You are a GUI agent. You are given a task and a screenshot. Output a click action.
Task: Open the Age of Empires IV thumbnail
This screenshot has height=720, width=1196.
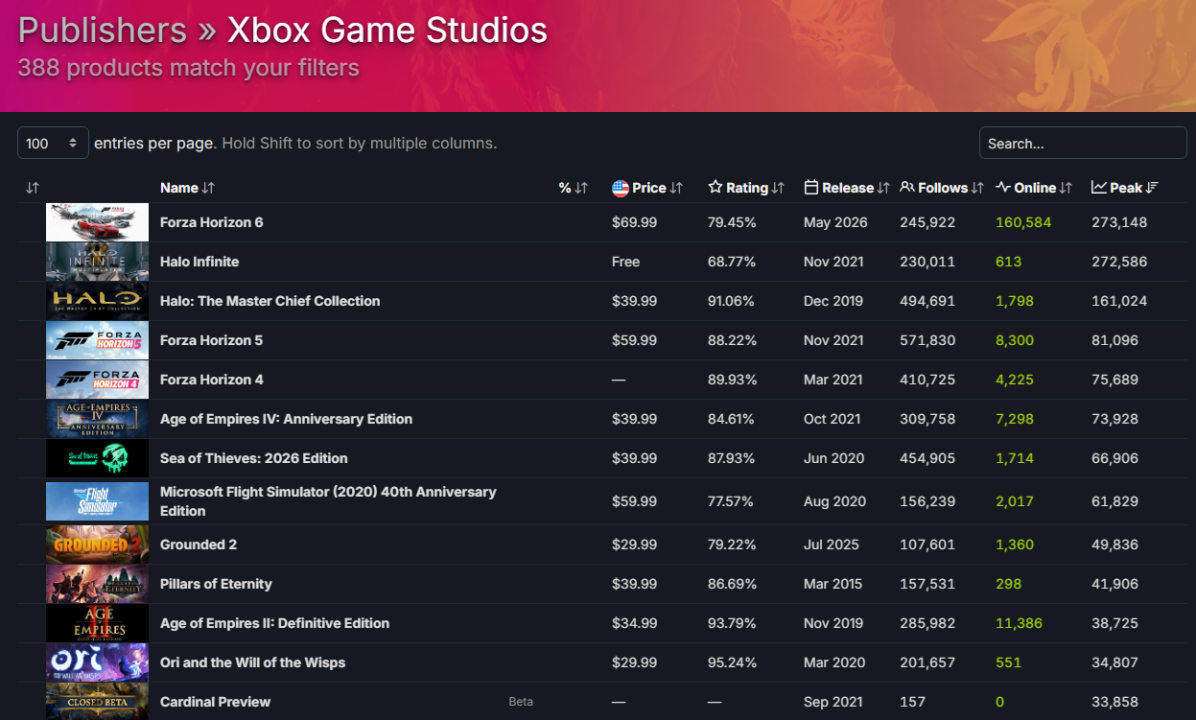pyautogui.click(x=97, y=419)
